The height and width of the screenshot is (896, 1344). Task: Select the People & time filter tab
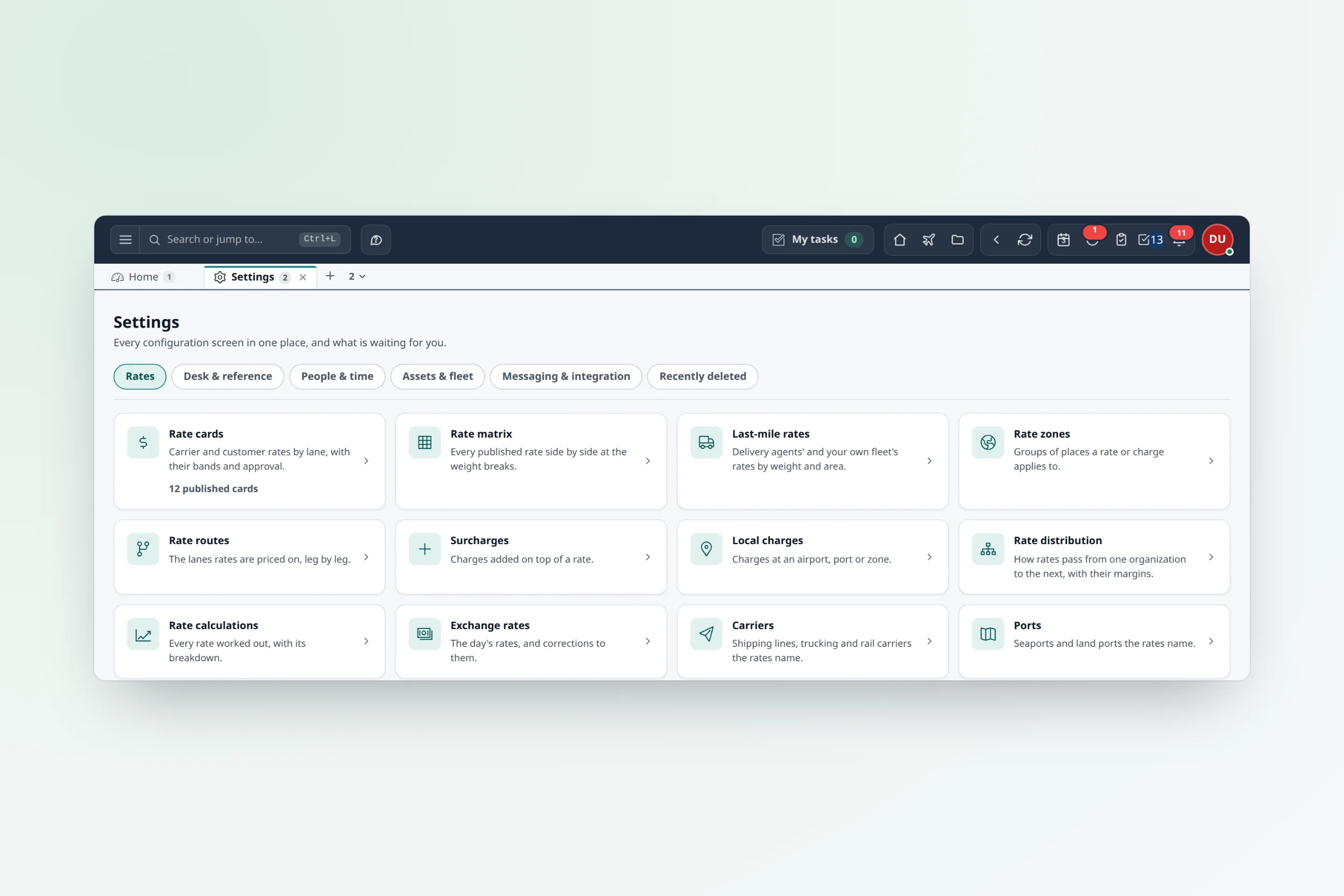pos(337,377)
